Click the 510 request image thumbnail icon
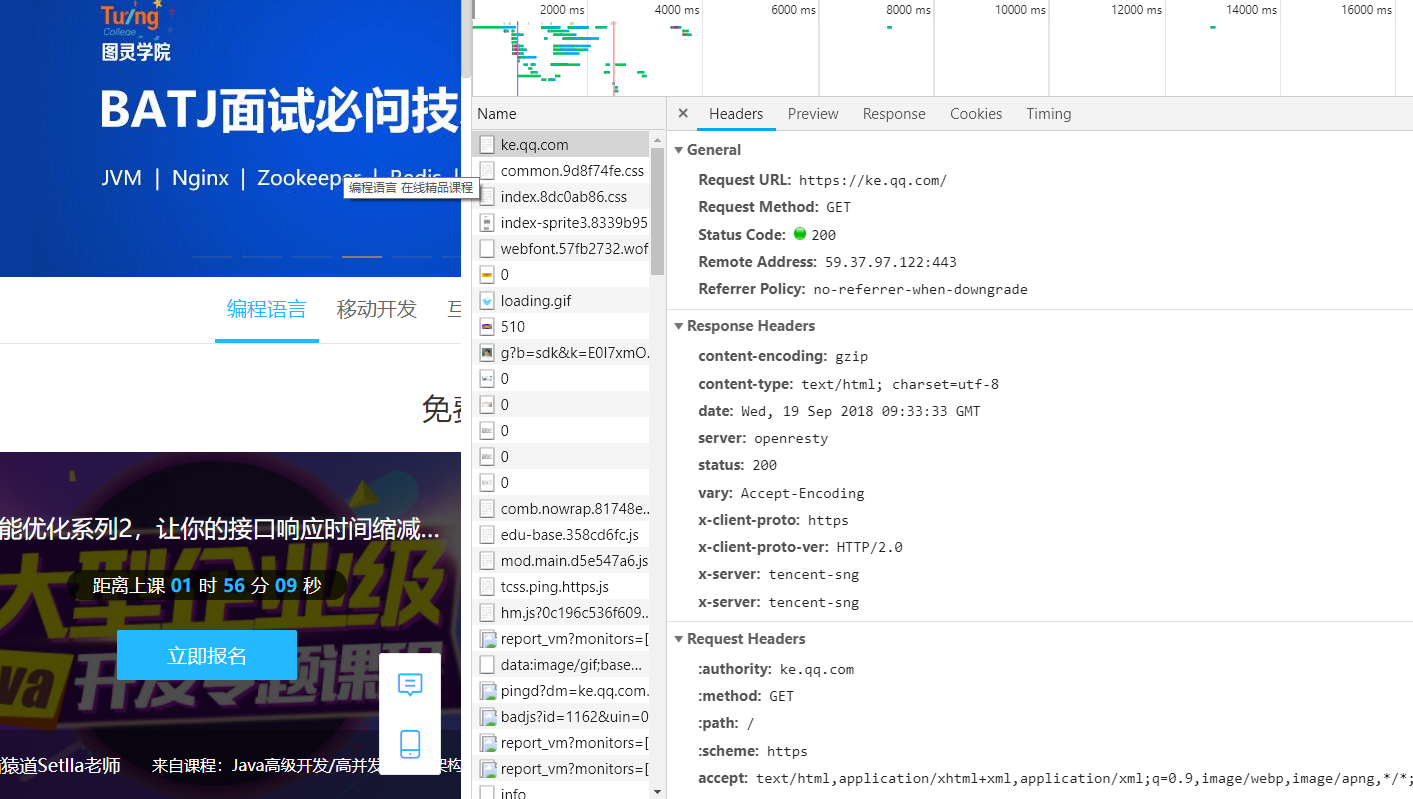The height and width of the screenshot is (799, 1413). pyautogui.click(x=487, y=327)
